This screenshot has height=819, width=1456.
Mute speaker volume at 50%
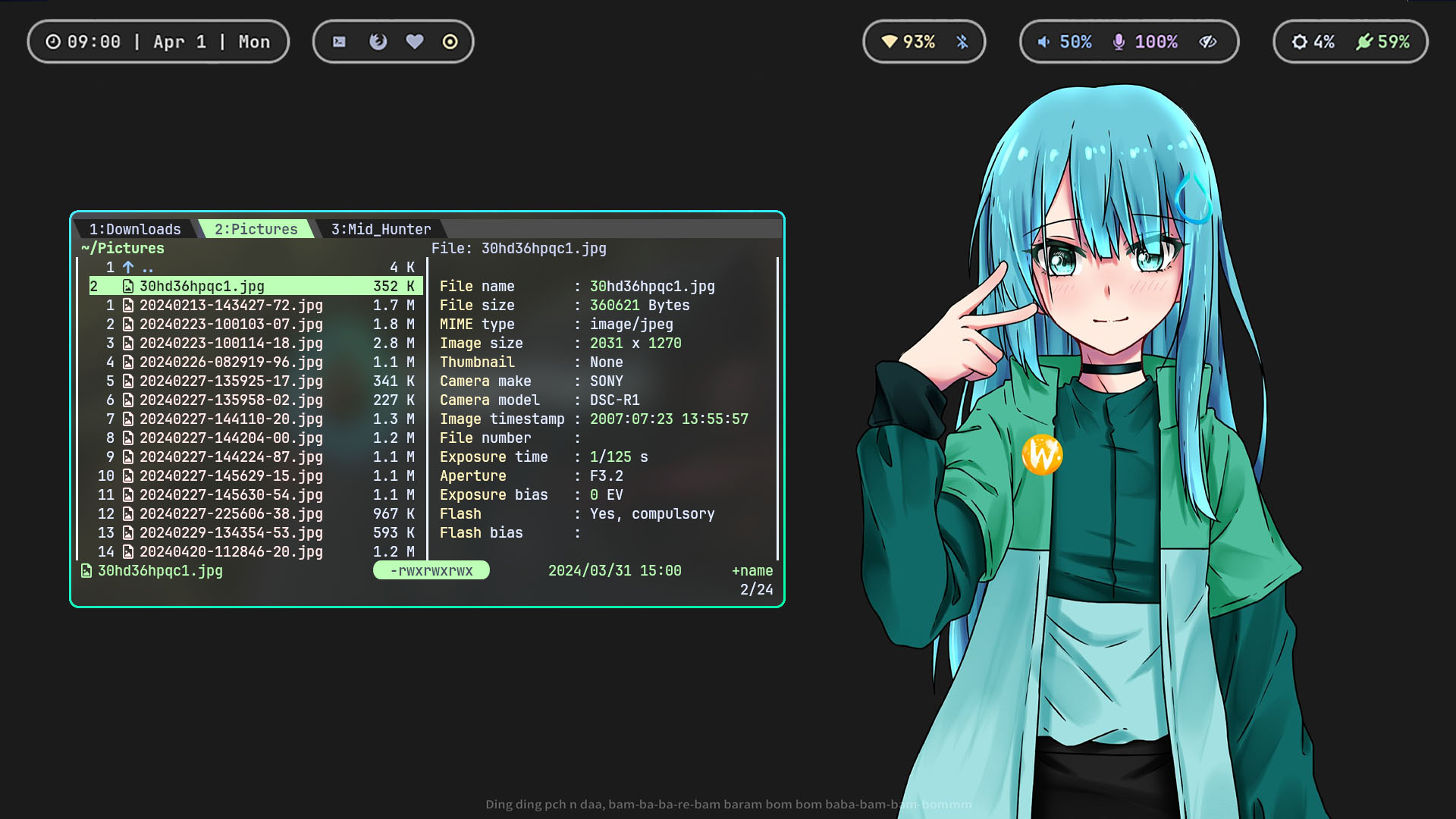pos(1065,42)
